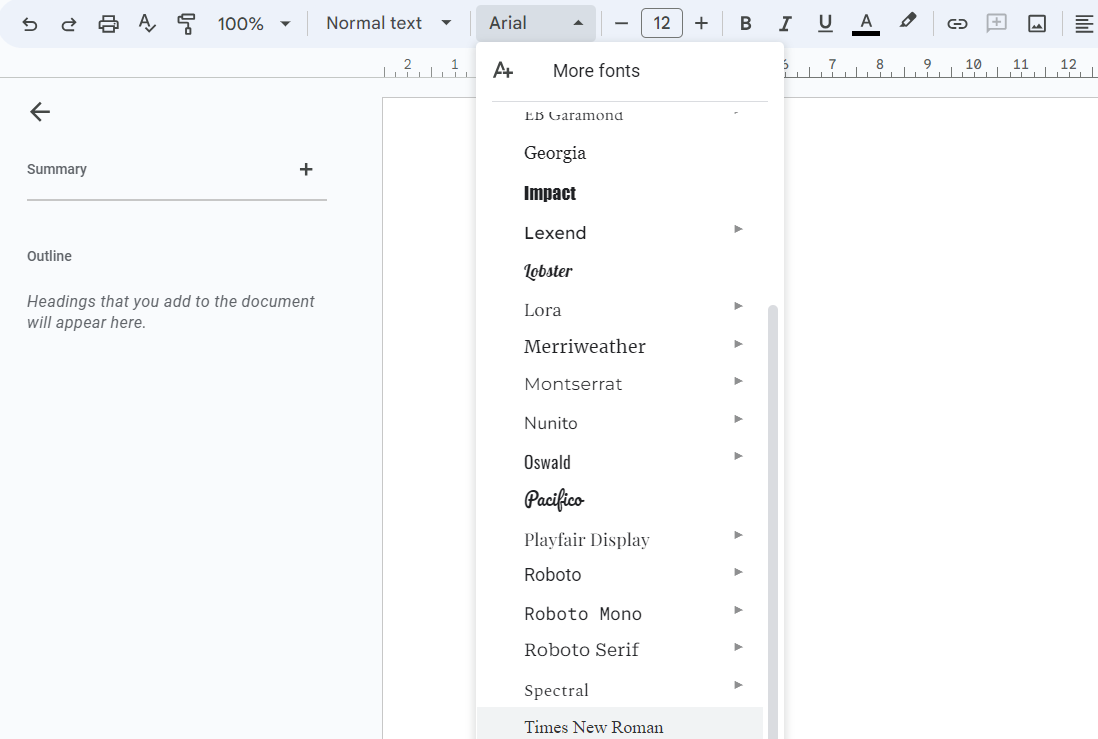Insert a link using the link icon

click(x=957, y=24)
